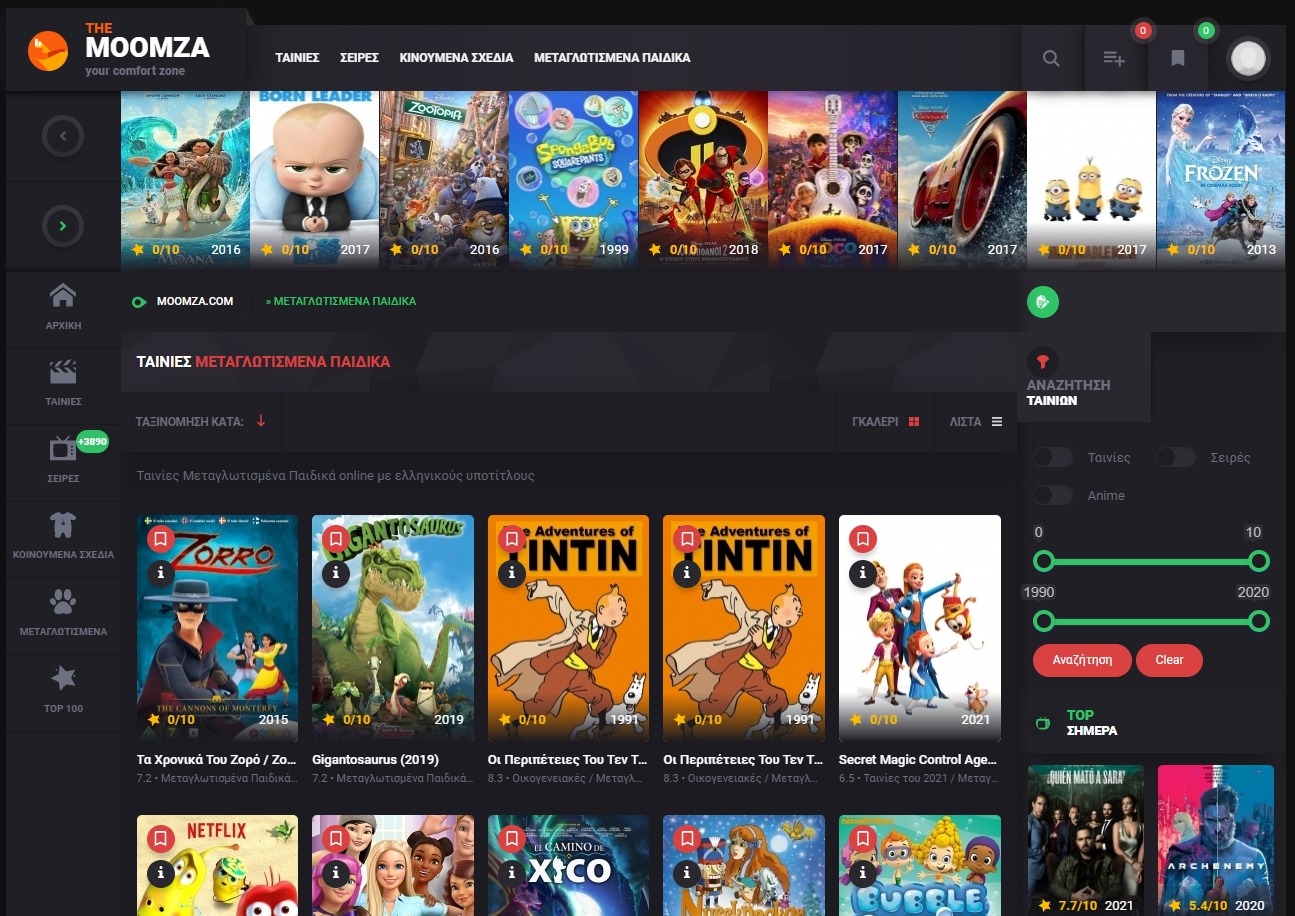Bookmark the Gigantosaurus poster
1295x916 pixels.
336,539
